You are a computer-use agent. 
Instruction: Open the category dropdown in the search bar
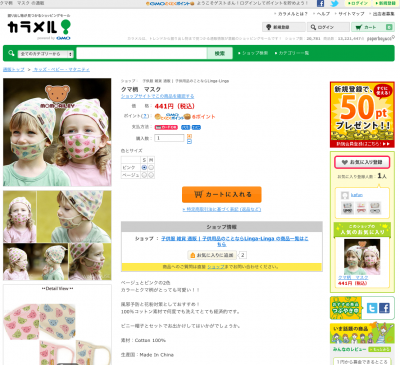pyautogui.click(x=45, y=54)
